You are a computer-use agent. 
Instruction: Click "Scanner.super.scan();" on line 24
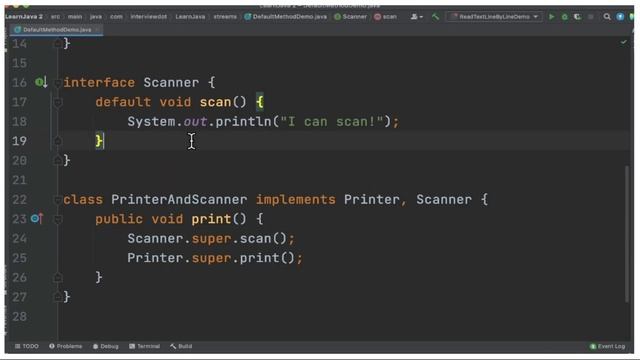point(211,238)
